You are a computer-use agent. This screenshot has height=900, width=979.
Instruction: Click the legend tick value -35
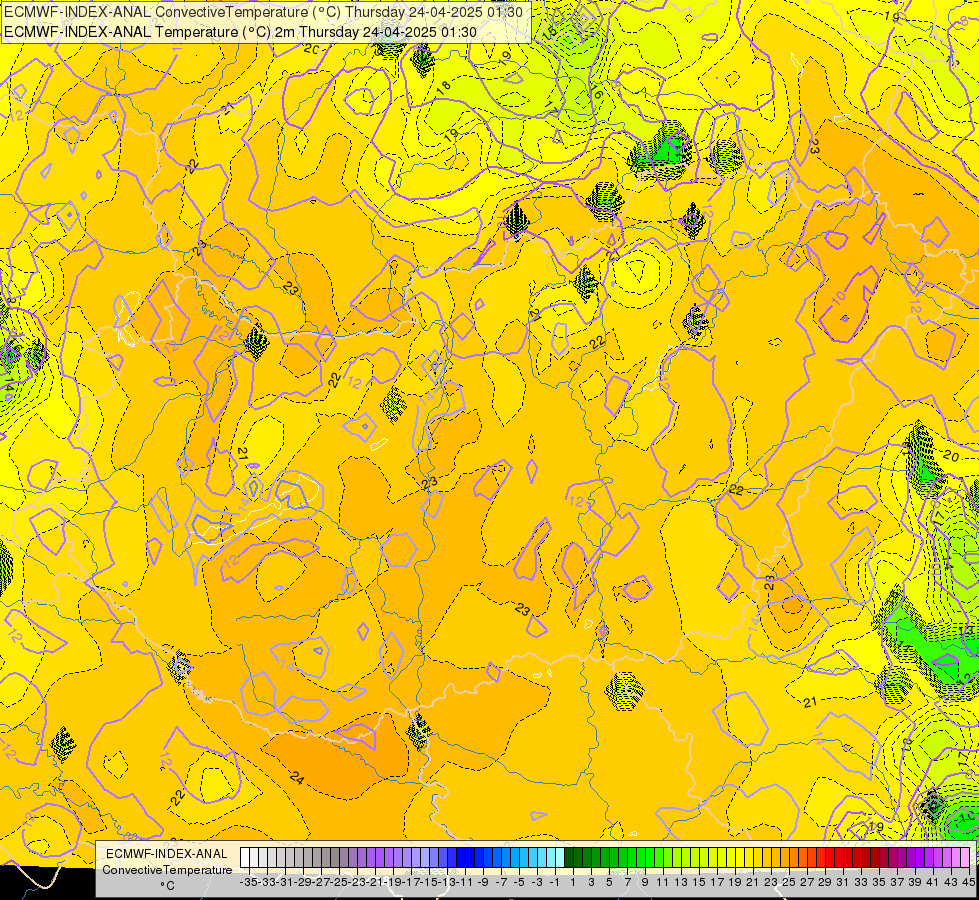point(249,882)
